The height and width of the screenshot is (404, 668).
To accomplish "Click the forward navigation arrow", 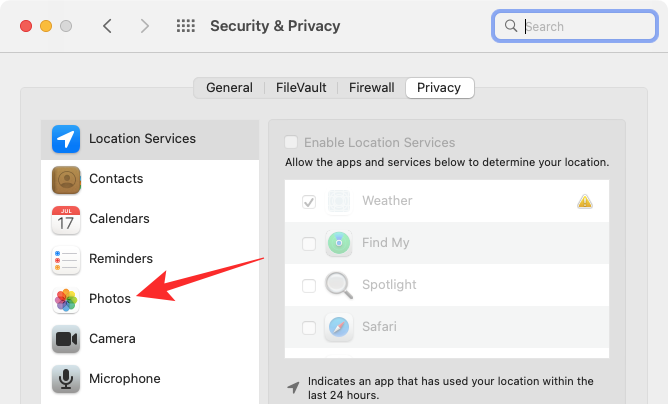I will tap(144, 26).
